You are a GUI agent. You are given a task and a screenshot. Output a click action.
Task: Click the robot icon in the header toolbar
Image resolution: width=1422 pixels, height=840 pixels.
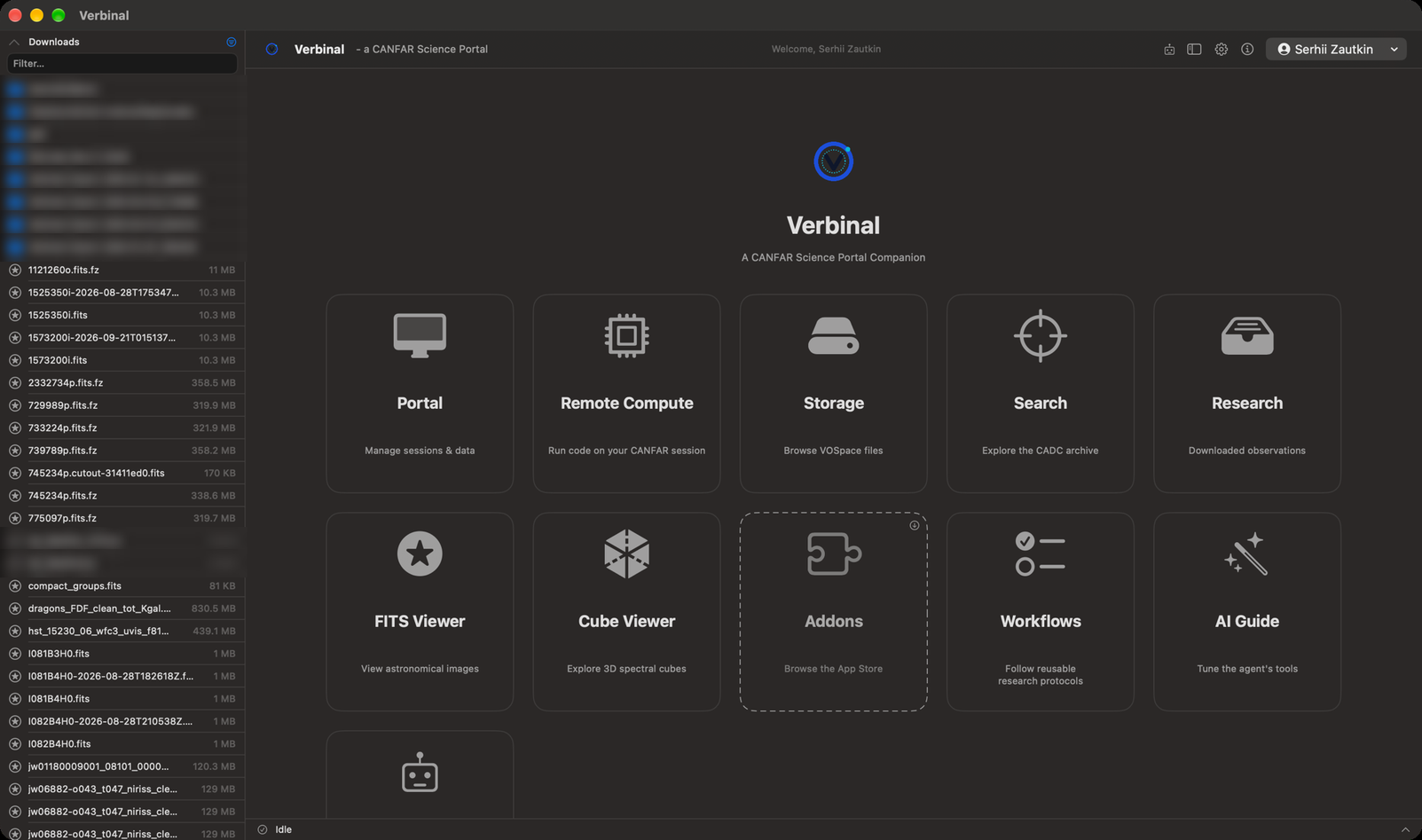[1169, 50]
